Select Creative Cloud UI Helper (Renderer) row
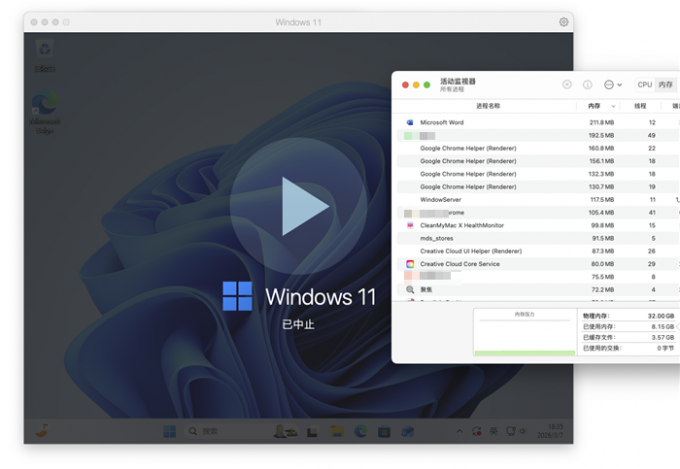680x469 pixels. coord(538,251)
